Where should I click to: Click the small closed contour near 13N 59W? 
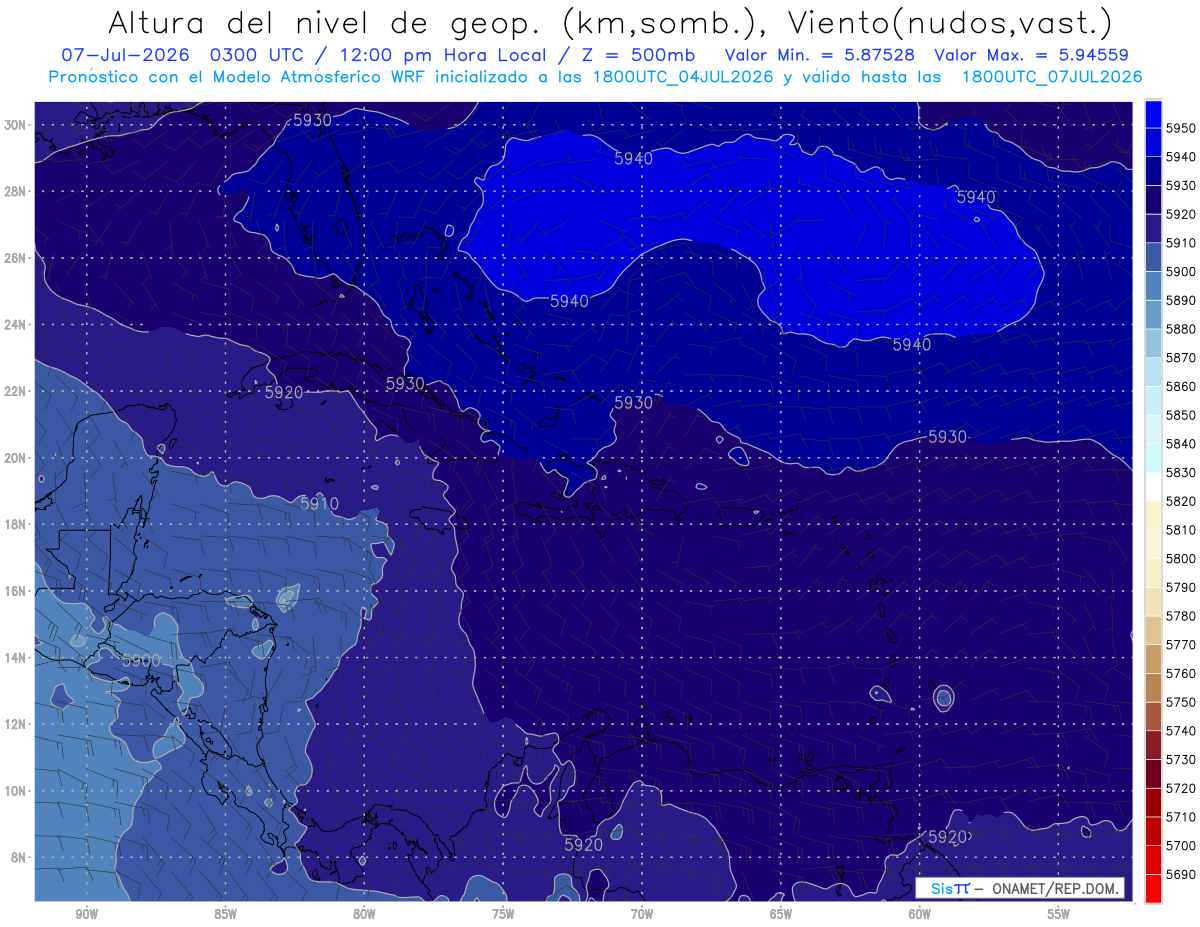[943, 697]
